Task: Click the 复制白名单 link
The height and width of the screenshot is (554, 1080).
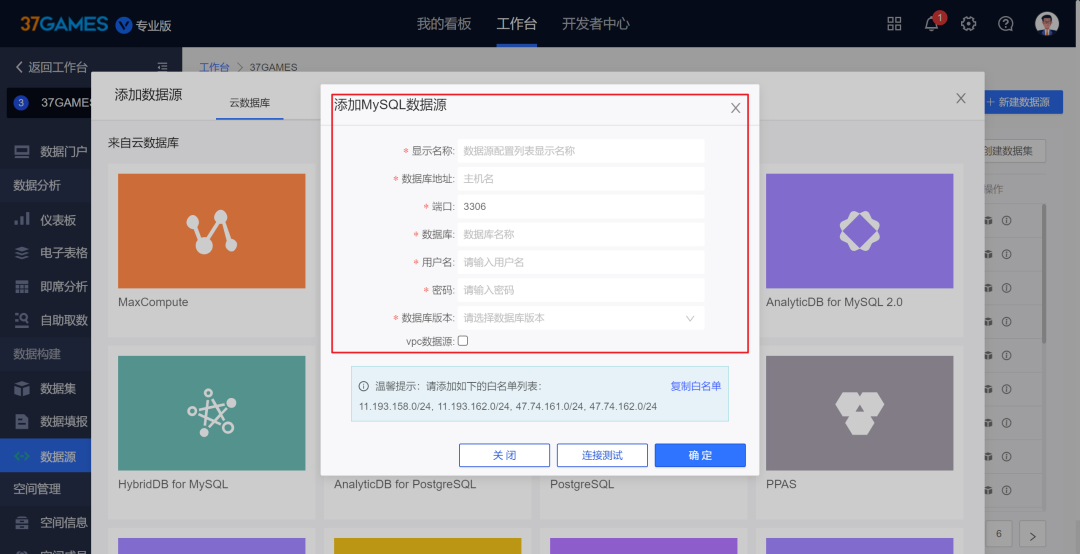Action: coord(696,386)
